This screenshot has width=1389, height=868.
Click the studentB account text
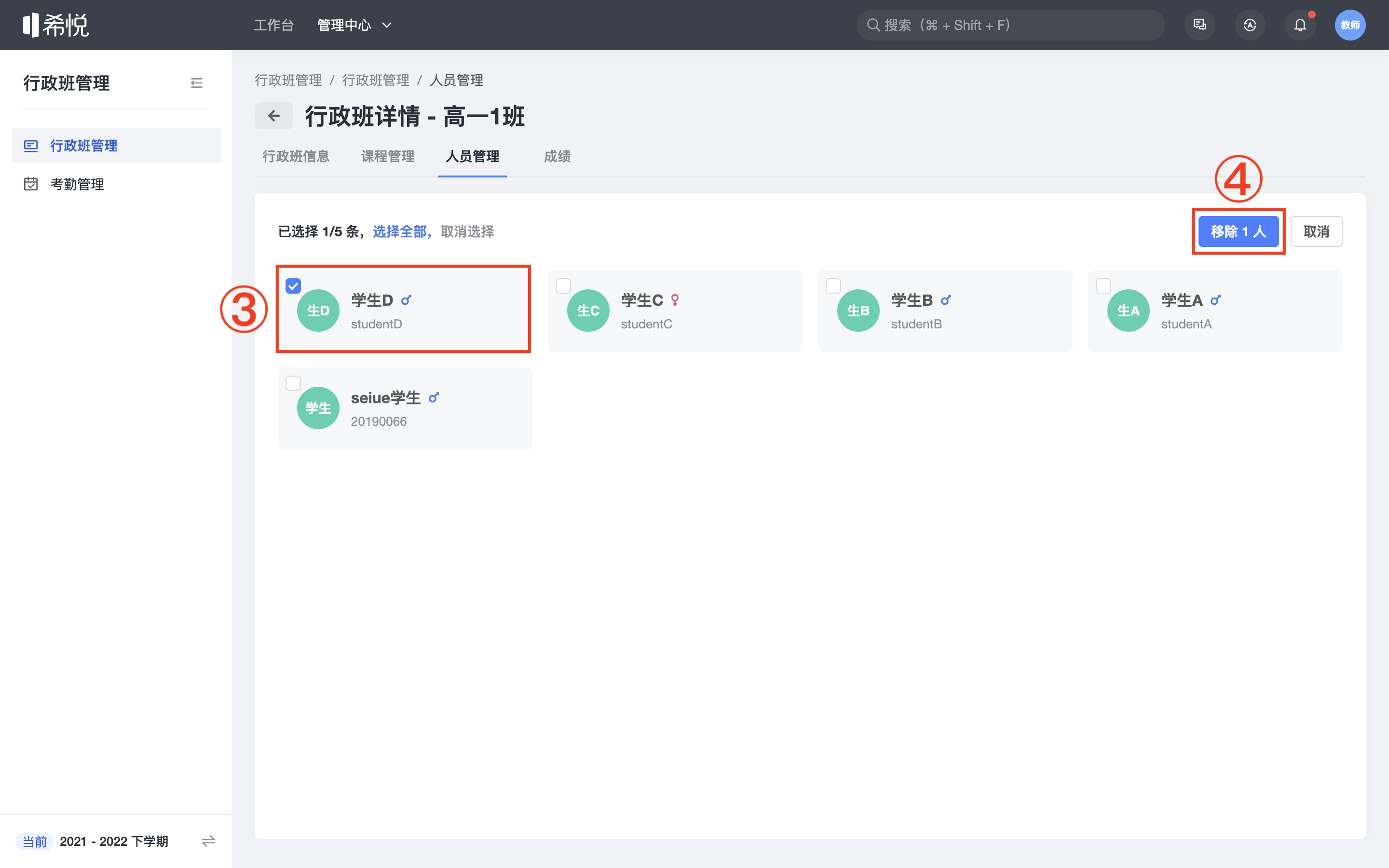916,324
